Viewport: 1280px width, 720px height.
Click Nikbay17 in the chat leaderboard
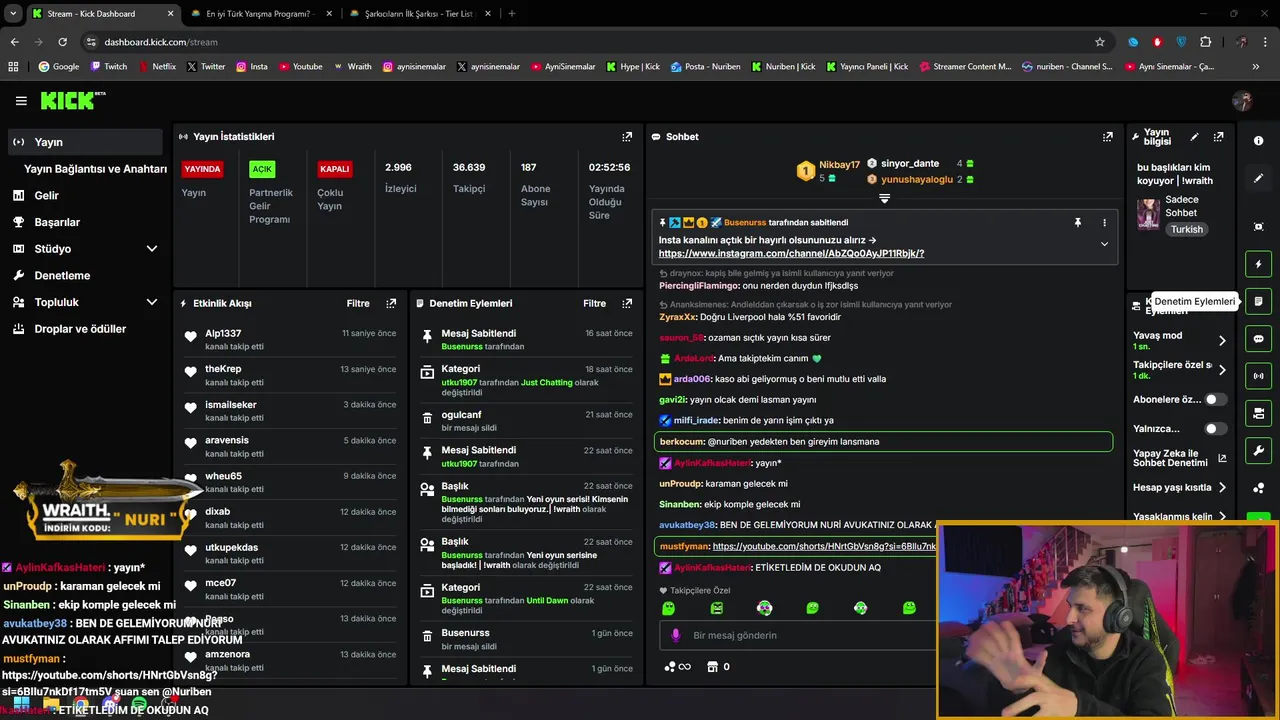point(839,164)
